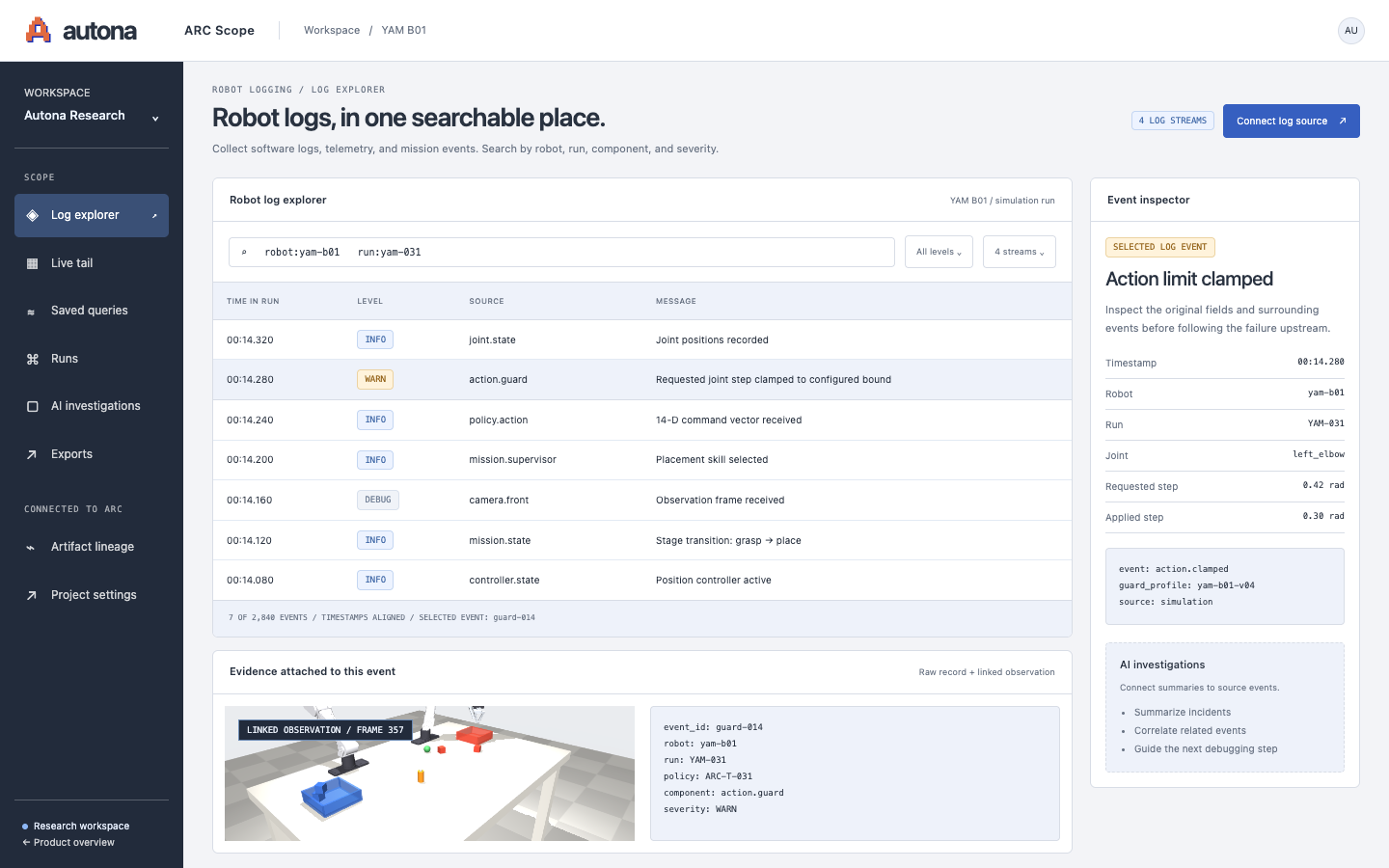Click the log search query field
Screen dimensions: 1389x868
561,252
